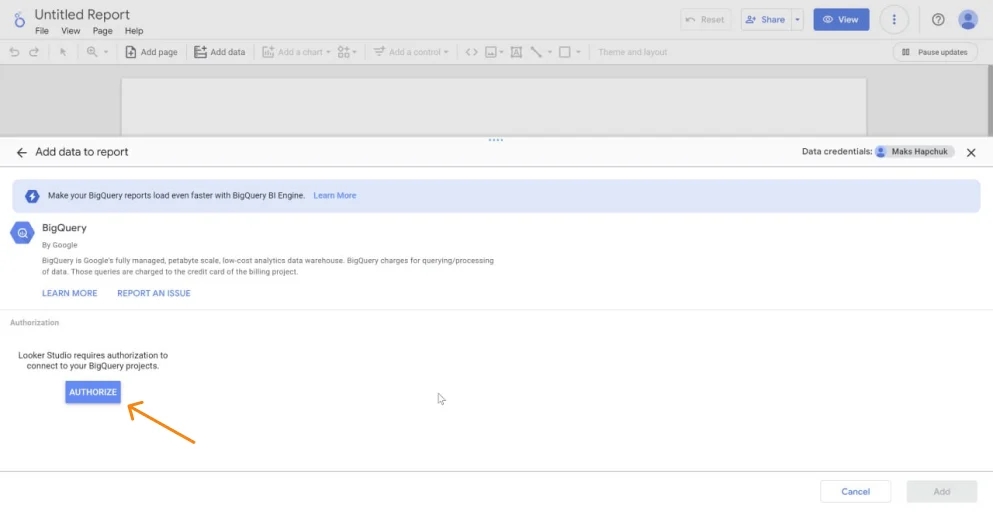This screenshot has width=993, height=515.
Task: Click the AUTHORIZE button
Action: (x=92, y=392)
